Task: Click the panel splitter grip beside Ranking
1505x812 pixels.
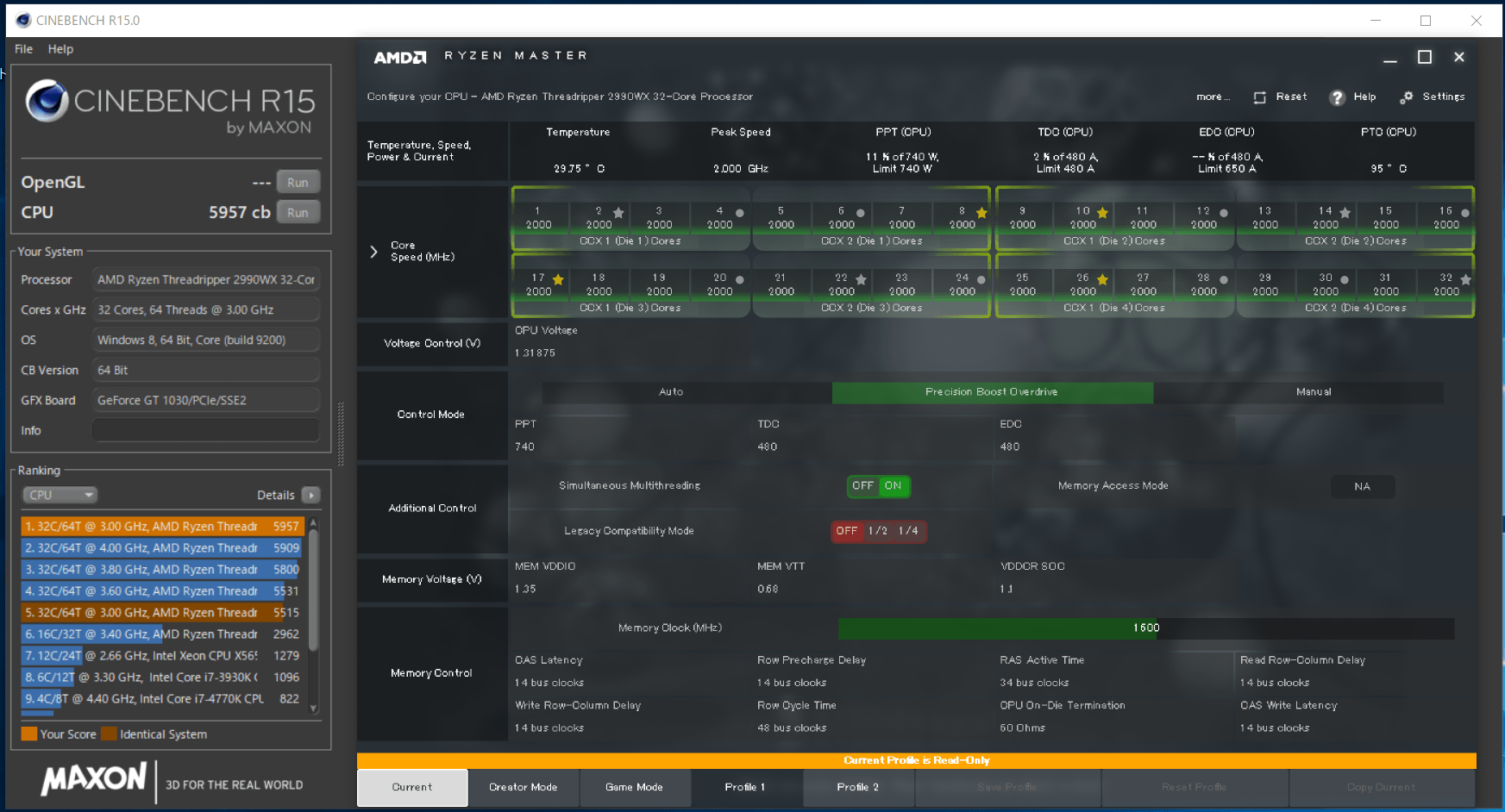Action: 341,434
